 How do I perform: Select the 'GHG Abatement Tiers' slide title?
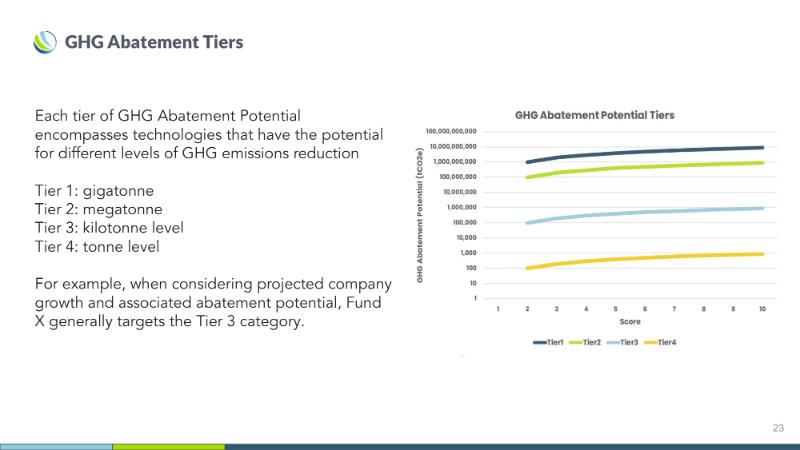[x=154, y=42]
